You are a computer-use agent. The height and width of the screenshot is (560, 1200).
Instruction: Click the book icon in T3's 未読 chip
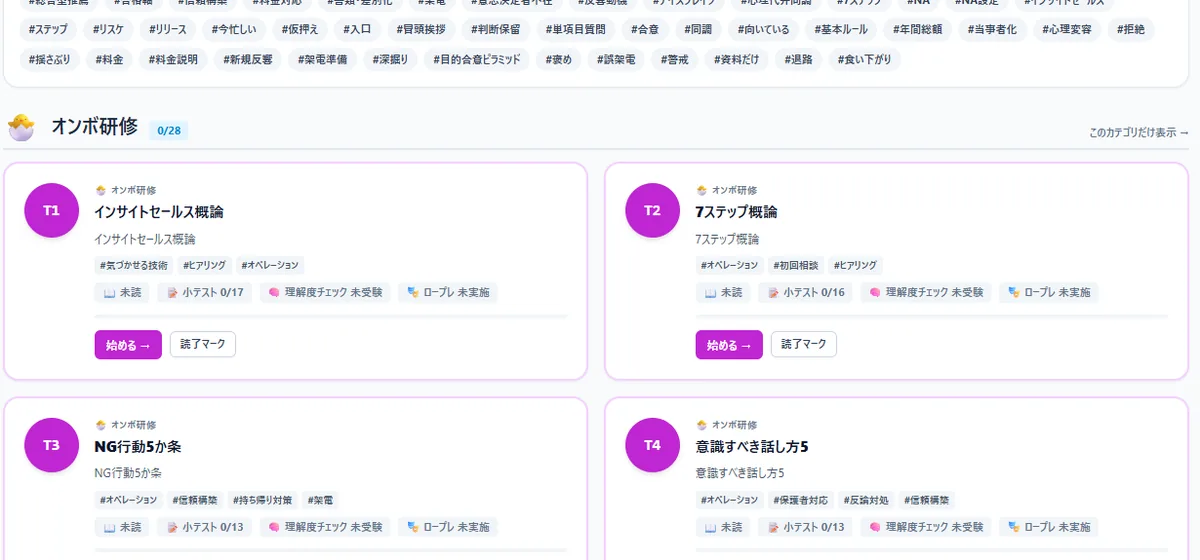[109, 527]
